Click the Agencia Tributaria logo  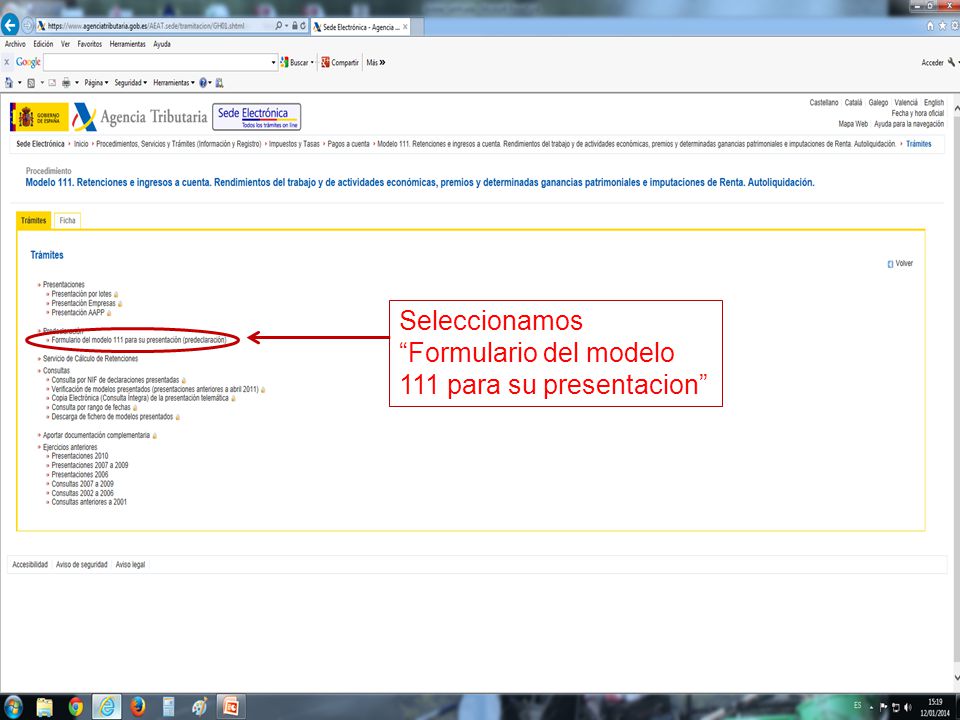140,116
